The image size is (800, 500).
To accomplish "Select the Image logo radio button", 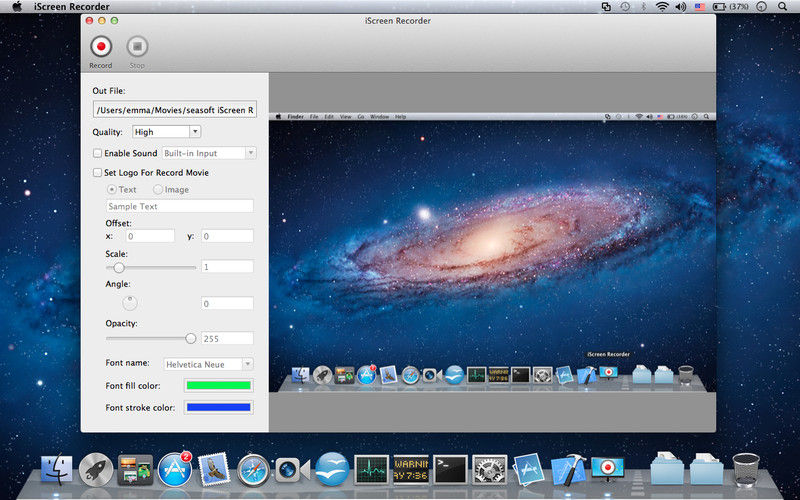I will pyautogui.click(x=158, y=189).
